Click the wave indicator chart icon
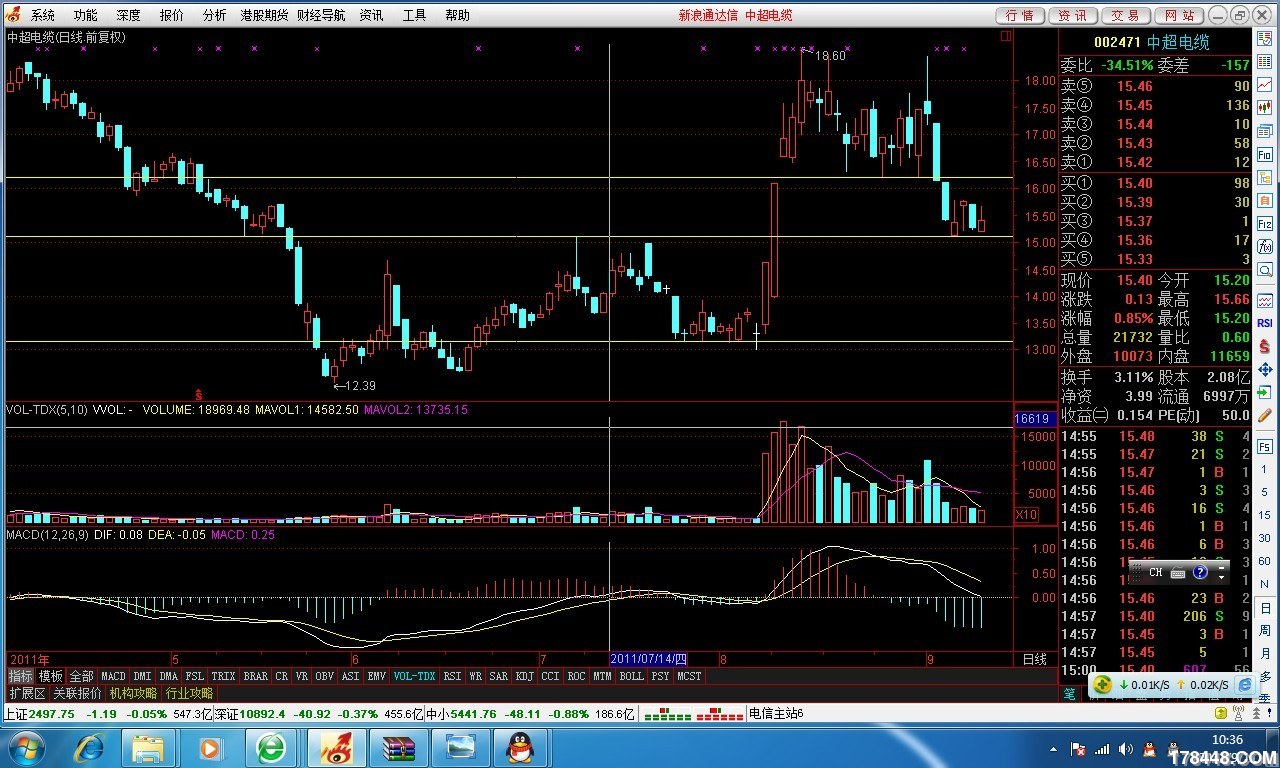1280x768 pixels. click(1265, 300)
